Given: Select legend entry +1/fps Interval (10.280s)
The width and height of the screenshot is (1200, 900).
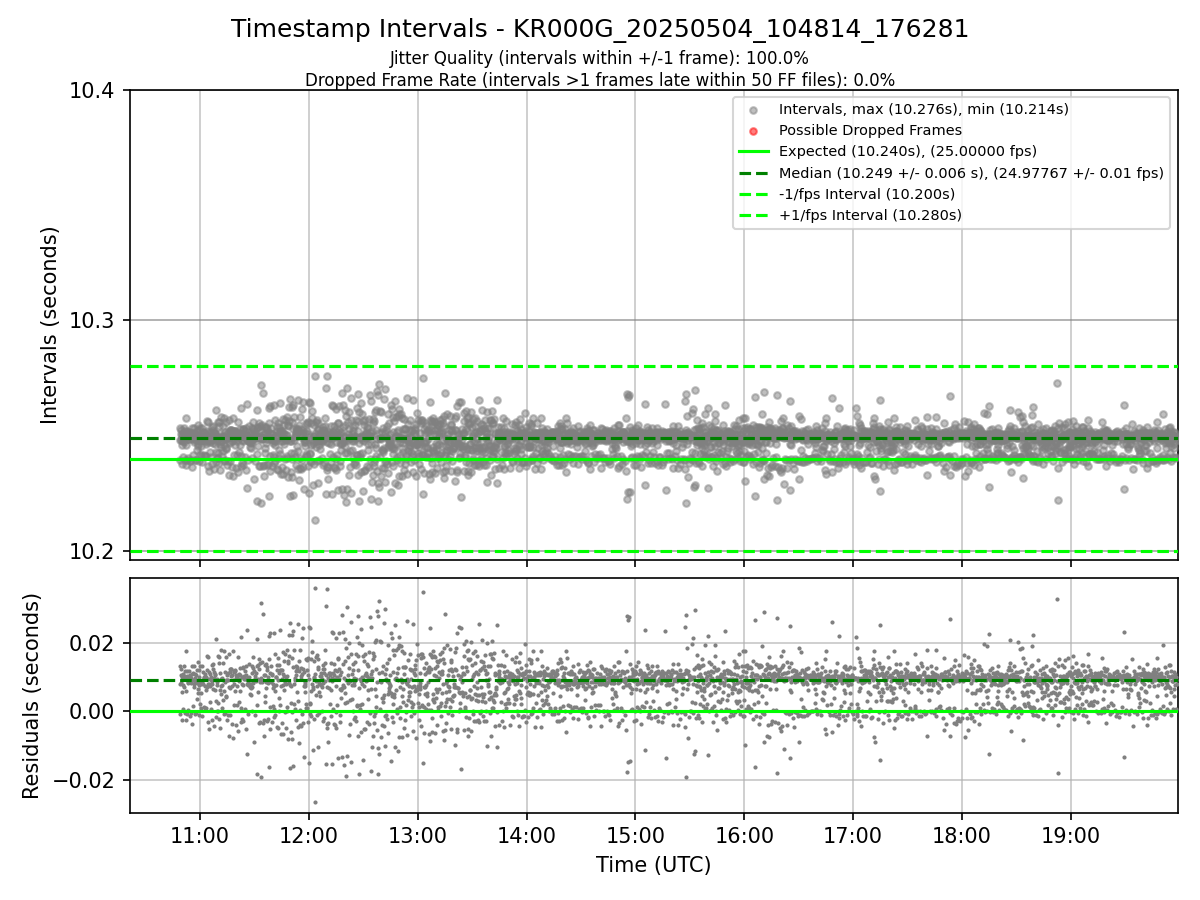Looking at the screenshot, I should click(x=870, y=215).
